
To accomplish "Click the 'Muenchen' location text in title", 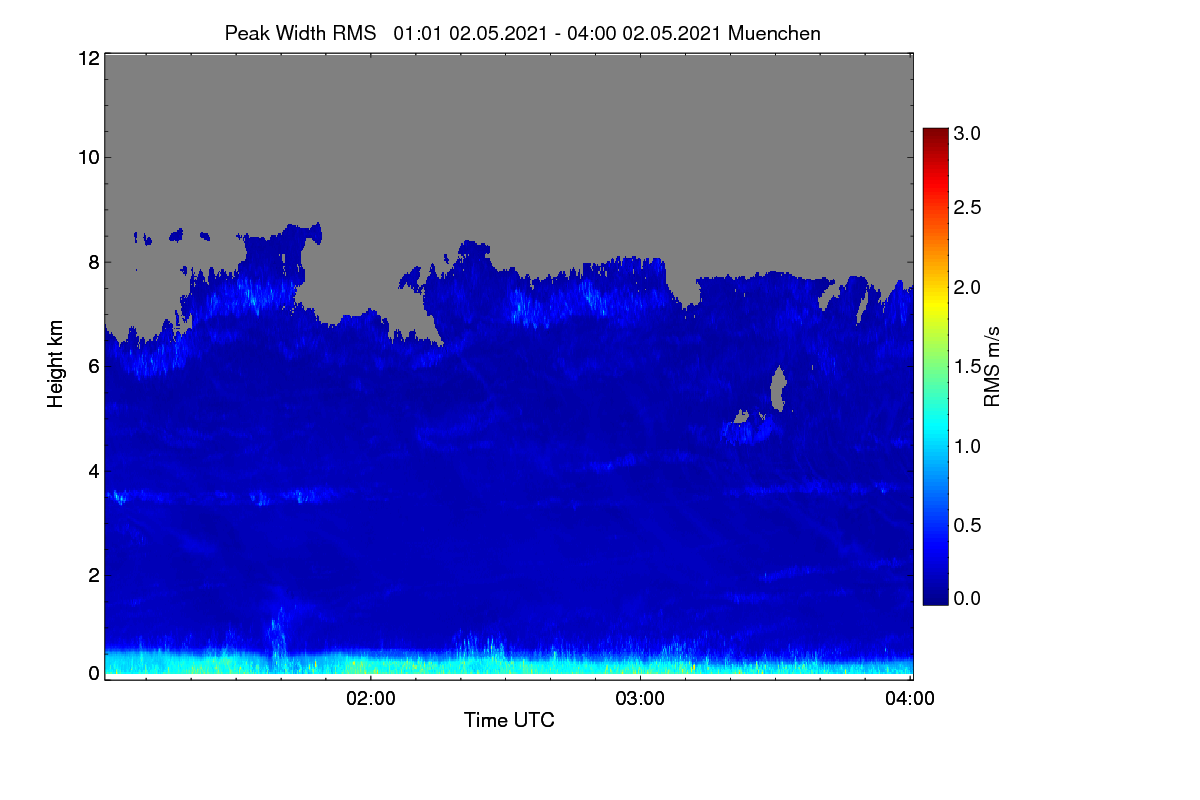I will point(774,33).
